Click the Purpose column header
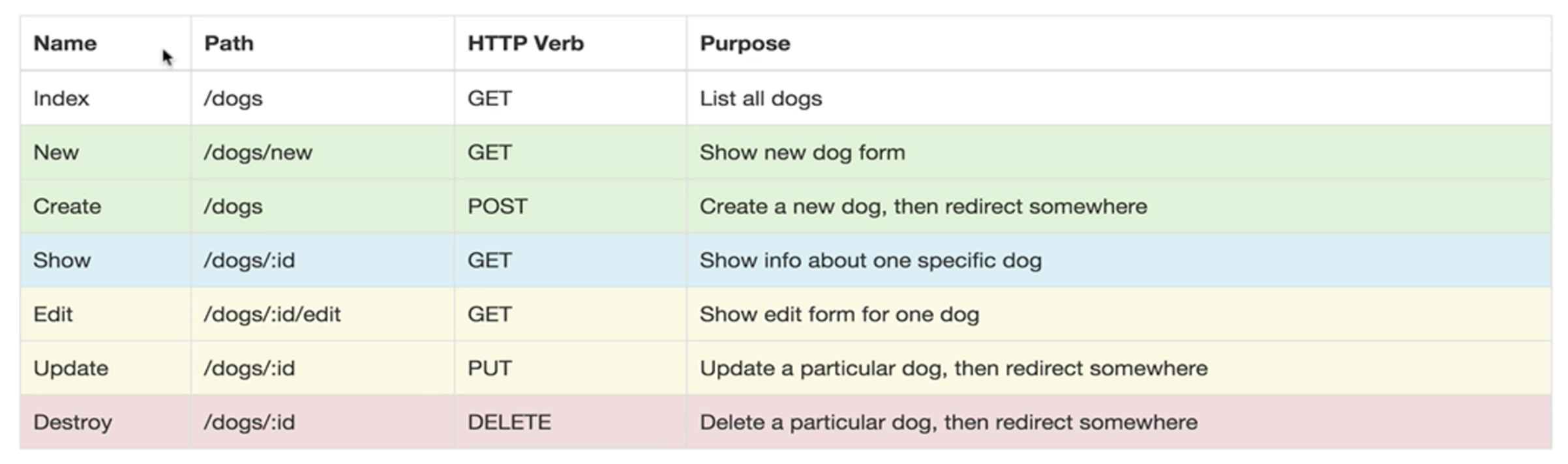 [x=745, y=44]
